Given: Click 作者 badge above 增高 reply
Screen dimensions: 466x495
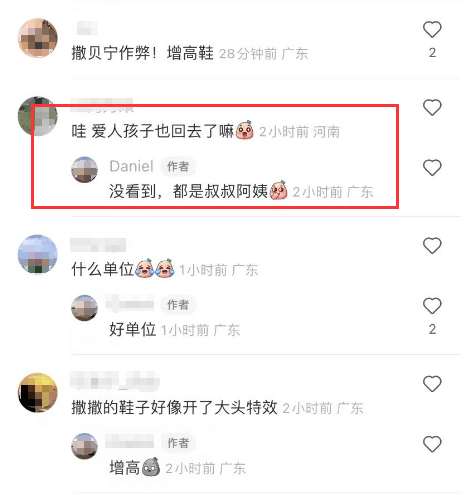Looking at the screenshot, I should click(x=178, y=443).
